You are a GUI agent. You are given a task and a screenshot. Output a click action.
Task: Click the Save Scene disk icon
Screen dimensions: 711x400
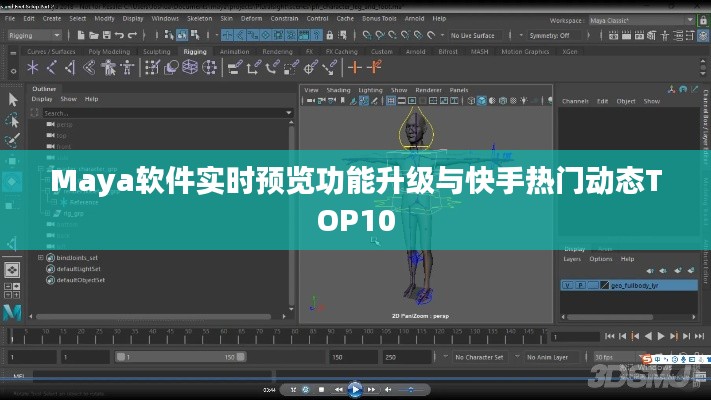(x=107, y=35)
